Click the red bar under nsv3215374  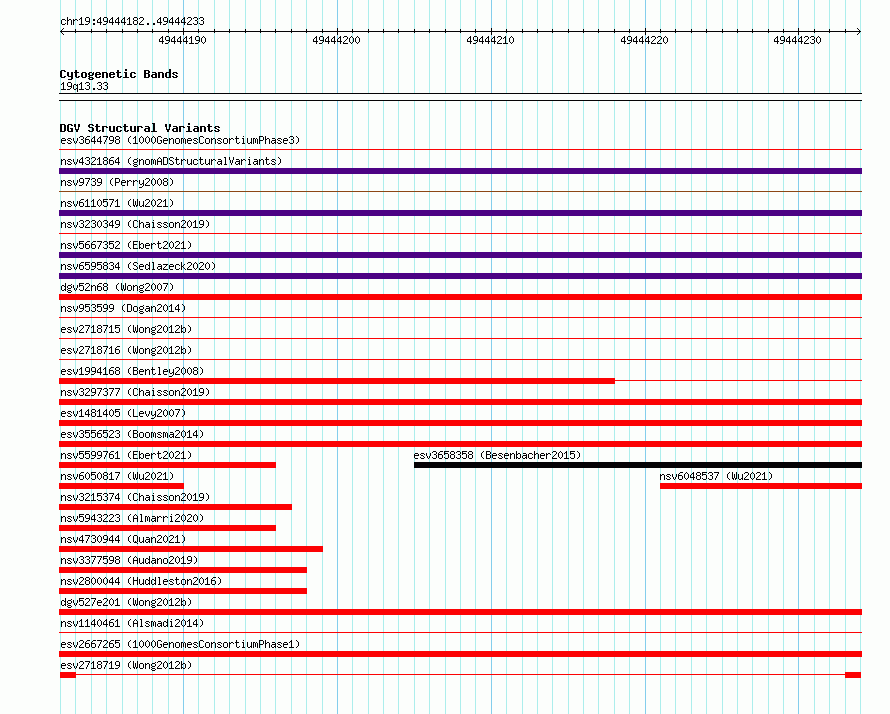coord(175,507)
